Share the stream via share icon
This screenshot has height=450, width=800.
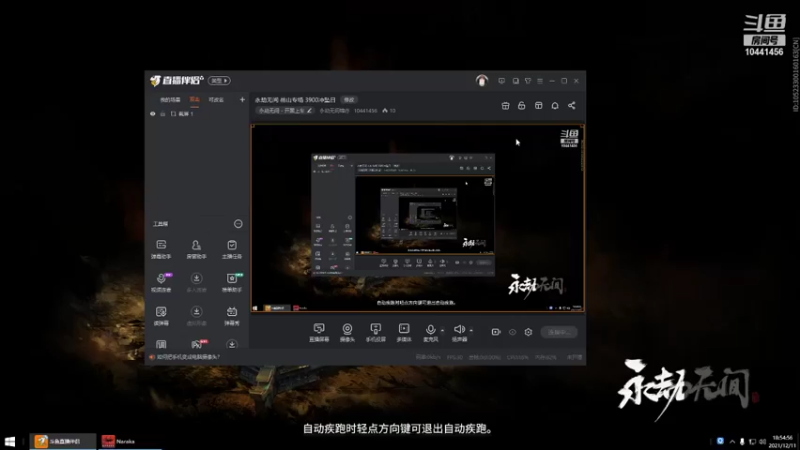(x=572, y=106)
